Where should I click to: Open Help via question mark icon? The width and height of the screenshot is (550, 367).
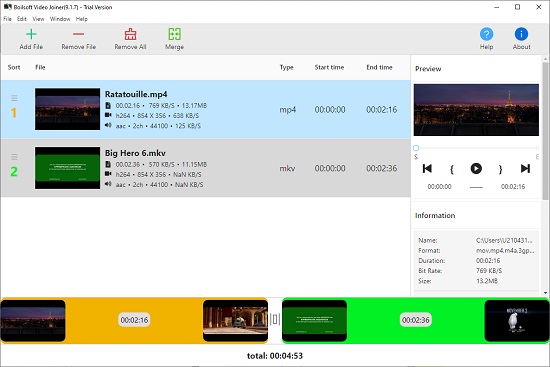pos(487,34)
